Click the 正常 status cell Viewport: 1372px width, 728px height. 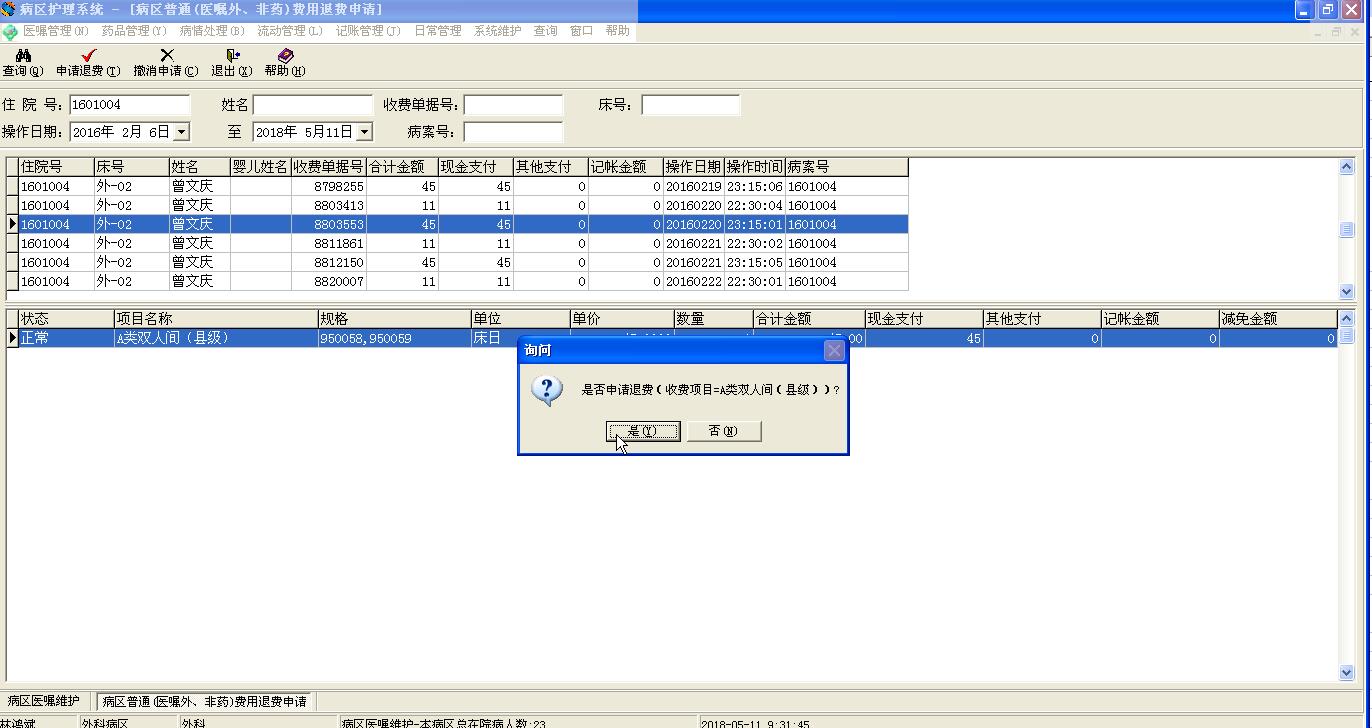(66, 339)
